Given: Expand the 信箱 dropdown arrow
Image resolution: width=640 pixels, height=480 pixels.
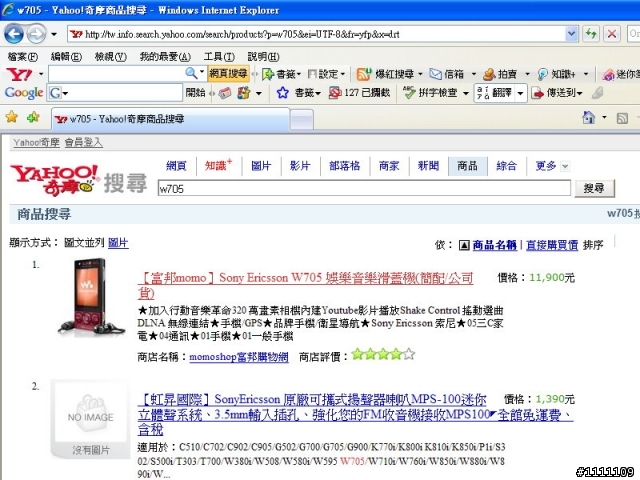Looking at the screenshot, I should coord(474,74).
